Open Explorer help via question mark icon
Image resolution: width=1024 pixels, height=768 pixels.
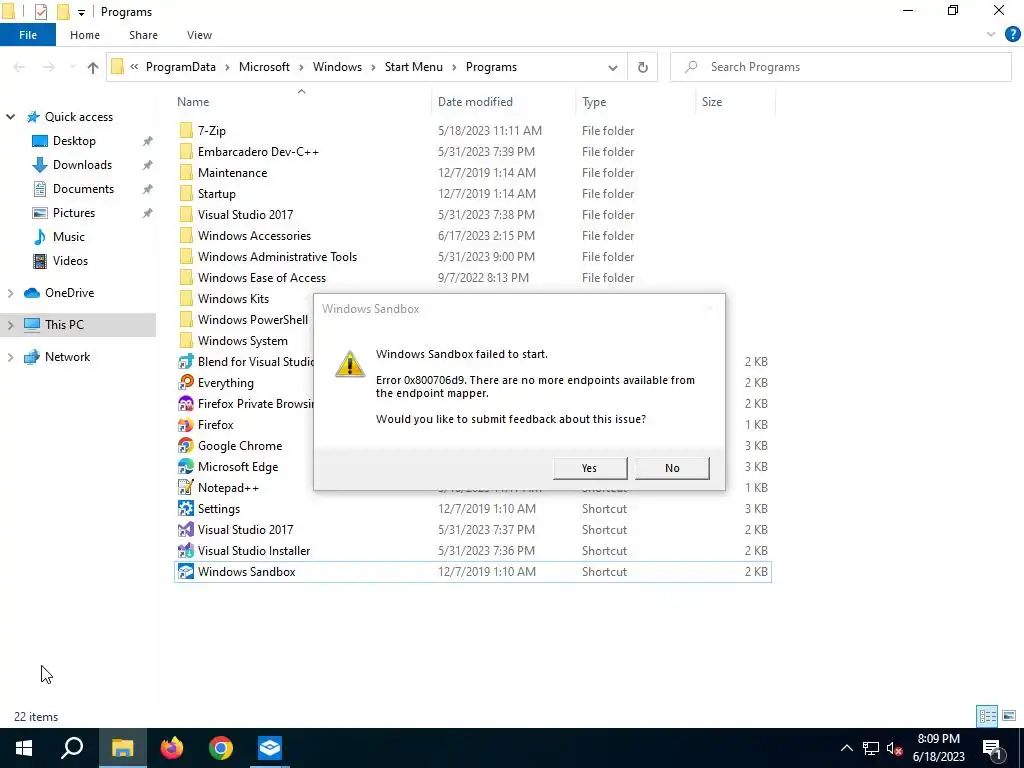pyautogui.click(x=1012, y=35)
